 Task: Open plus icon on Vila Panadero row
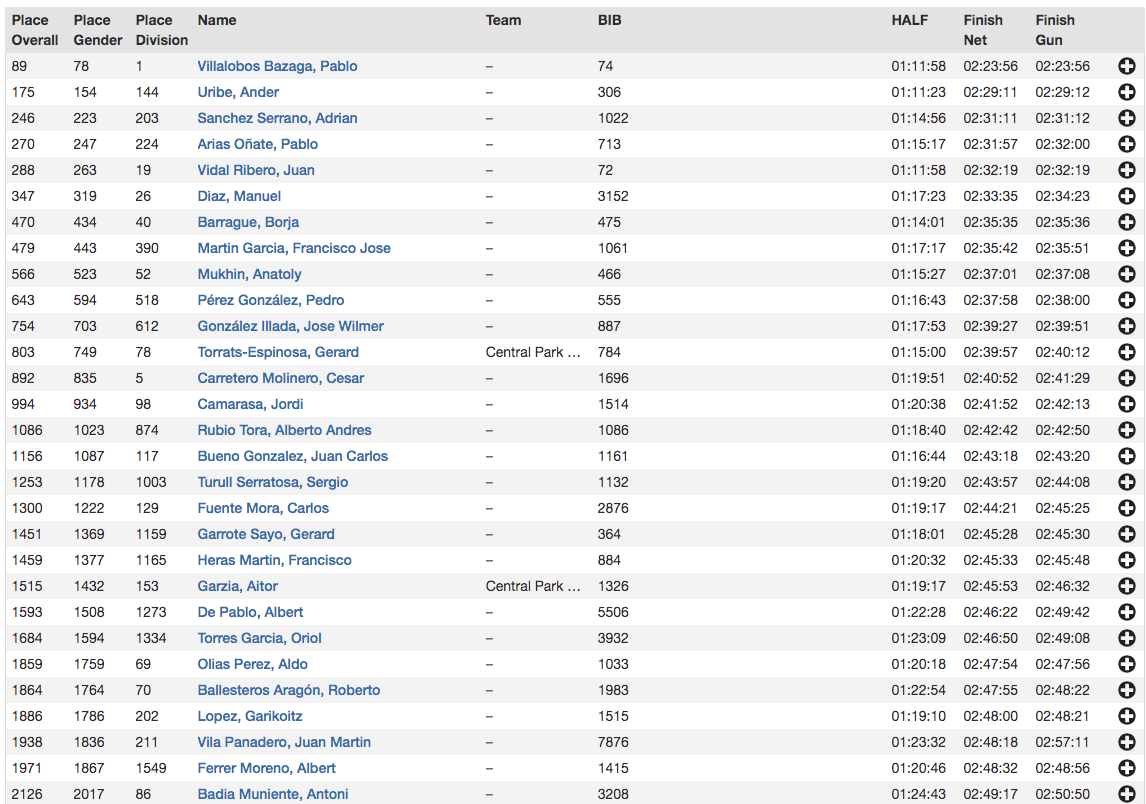point(1126,742)
